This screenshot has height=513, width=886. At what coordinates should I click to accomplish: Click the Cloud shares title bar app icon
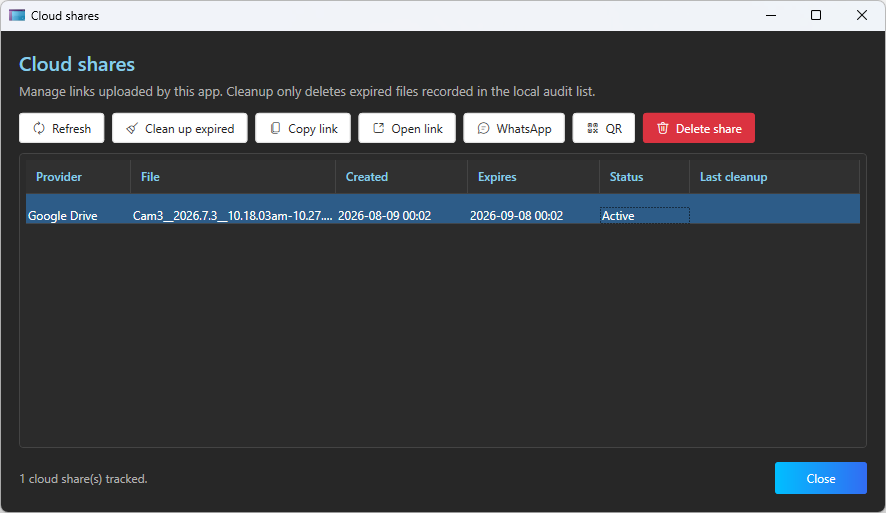pyautogui.click(x=17, y=15)
